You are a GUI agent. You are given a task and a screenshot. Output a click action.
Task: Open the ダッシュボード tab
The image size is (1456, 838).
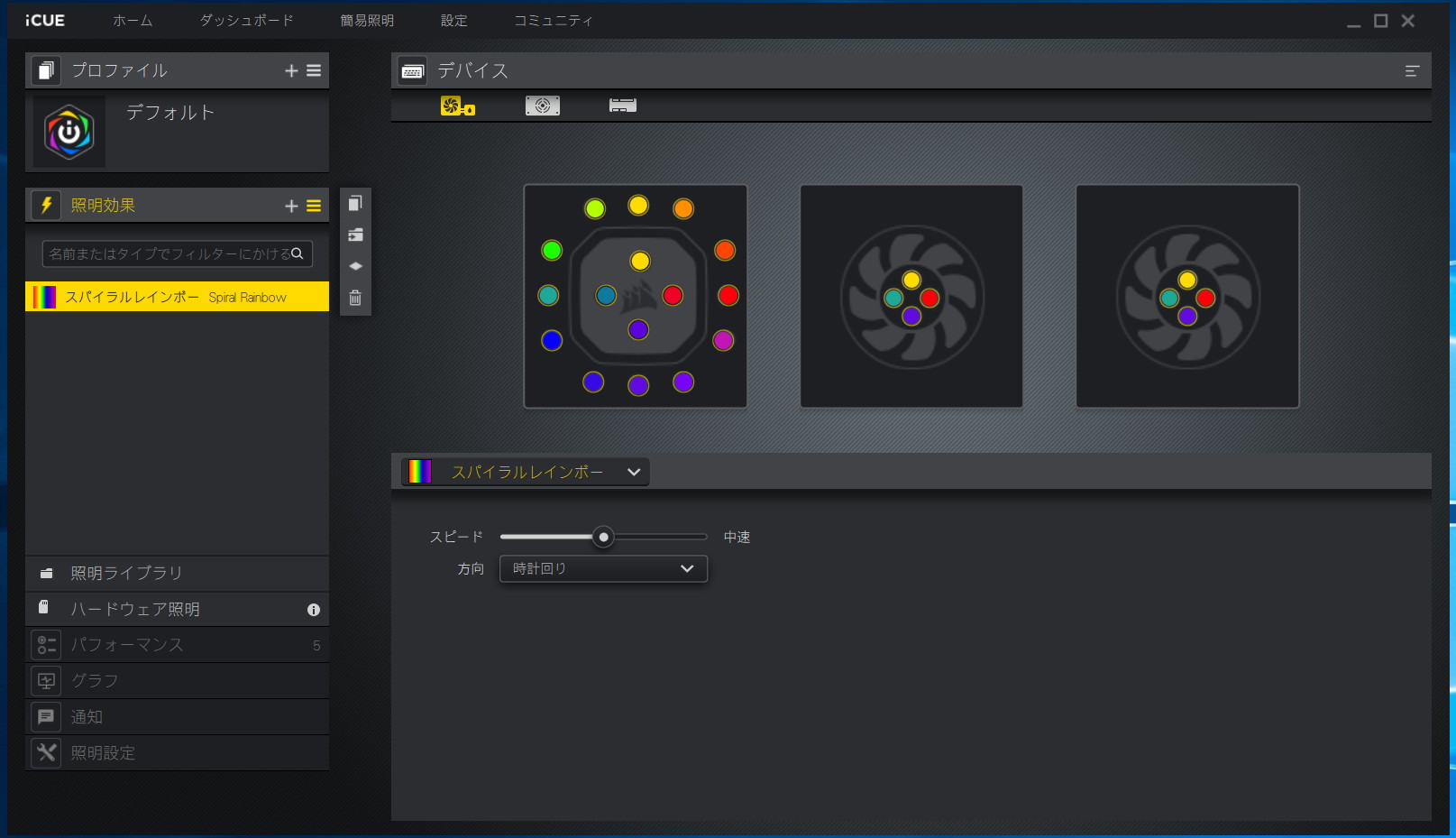(x=246, y=20)
